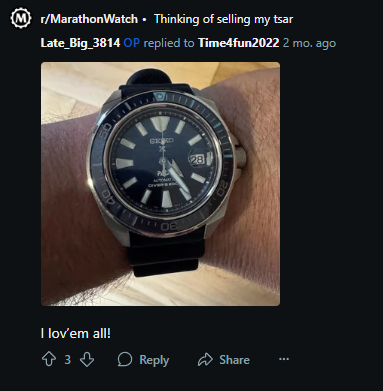Screen dimensions: 383x391
Task: Click the vote score number 3
Action: [68, 360]
